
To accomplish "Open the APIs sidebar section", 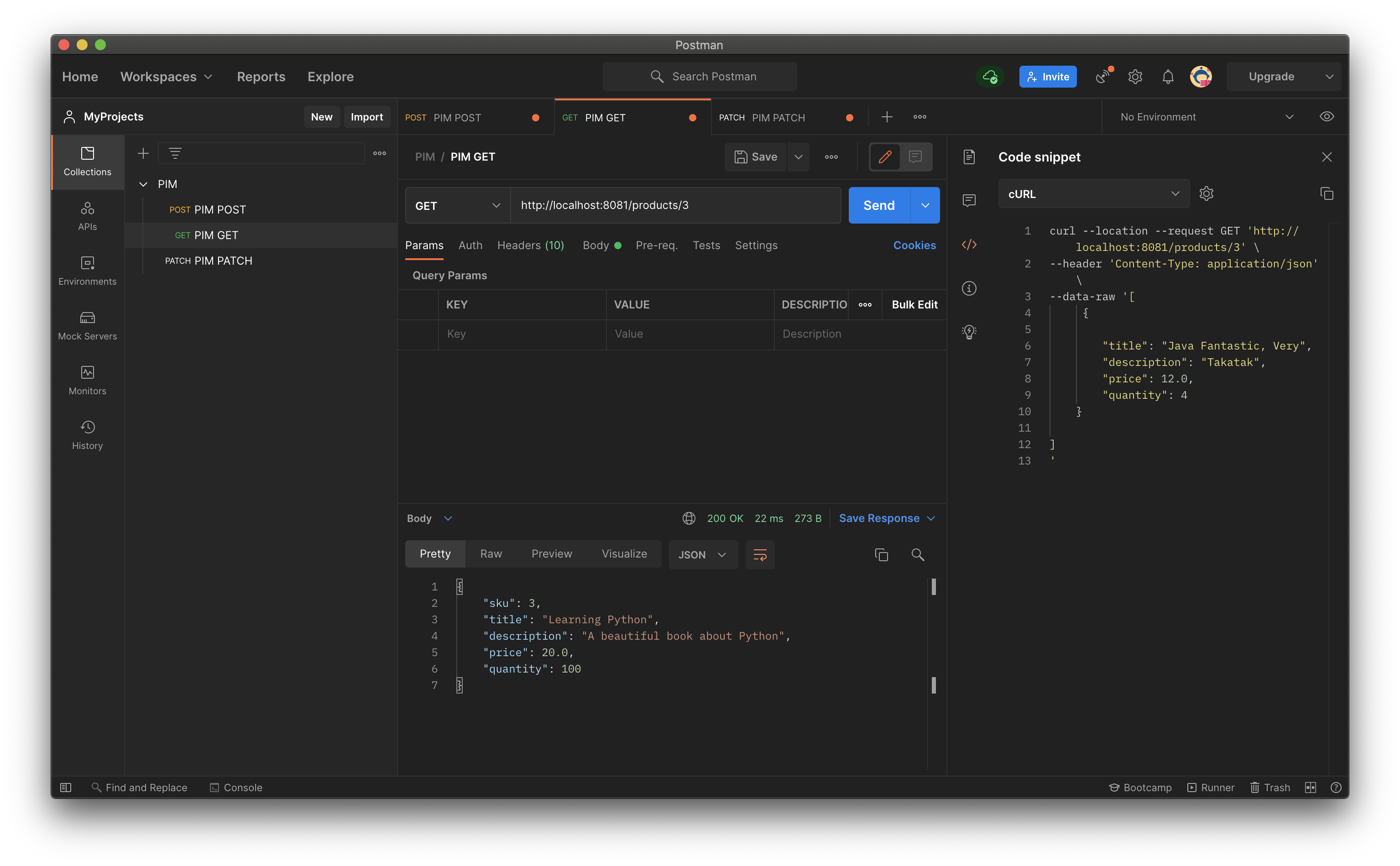I will coord(87,216).
